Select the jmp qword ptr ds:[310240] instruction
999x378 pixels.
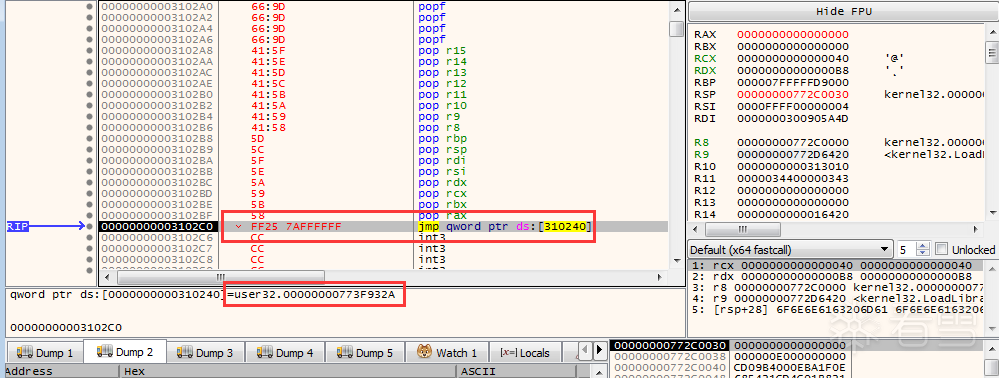point(505,226)
